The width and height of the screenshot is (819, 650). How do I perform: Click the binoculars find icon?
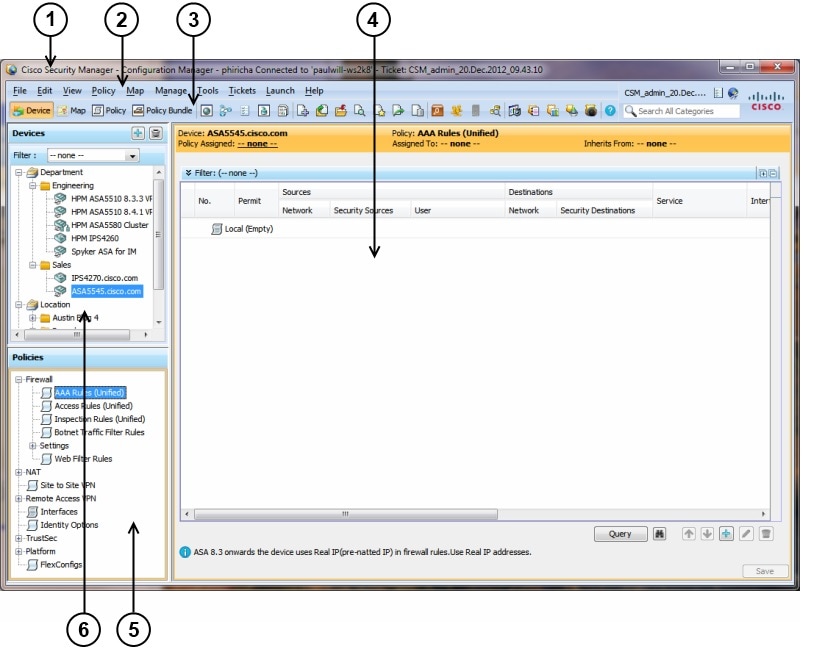tap(660, 534)
